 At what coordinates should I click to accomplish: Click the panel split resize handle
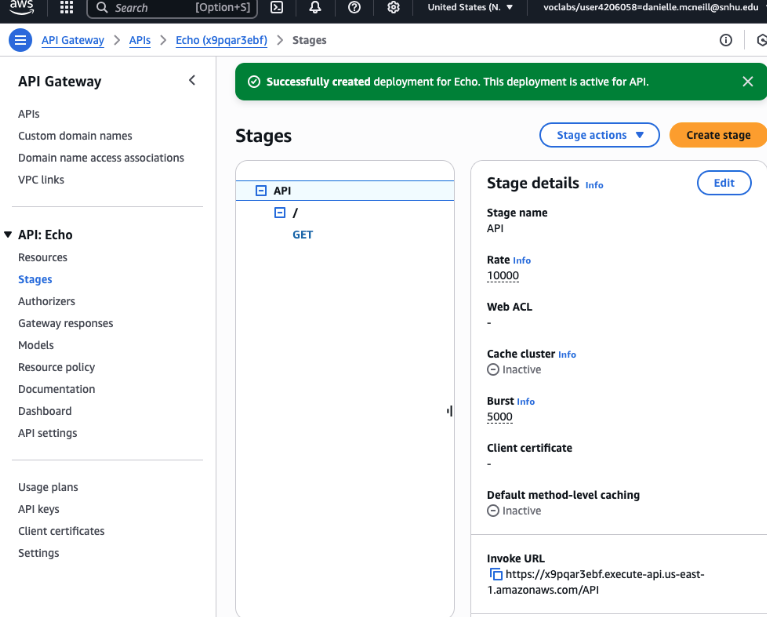(x=450, y=411)
